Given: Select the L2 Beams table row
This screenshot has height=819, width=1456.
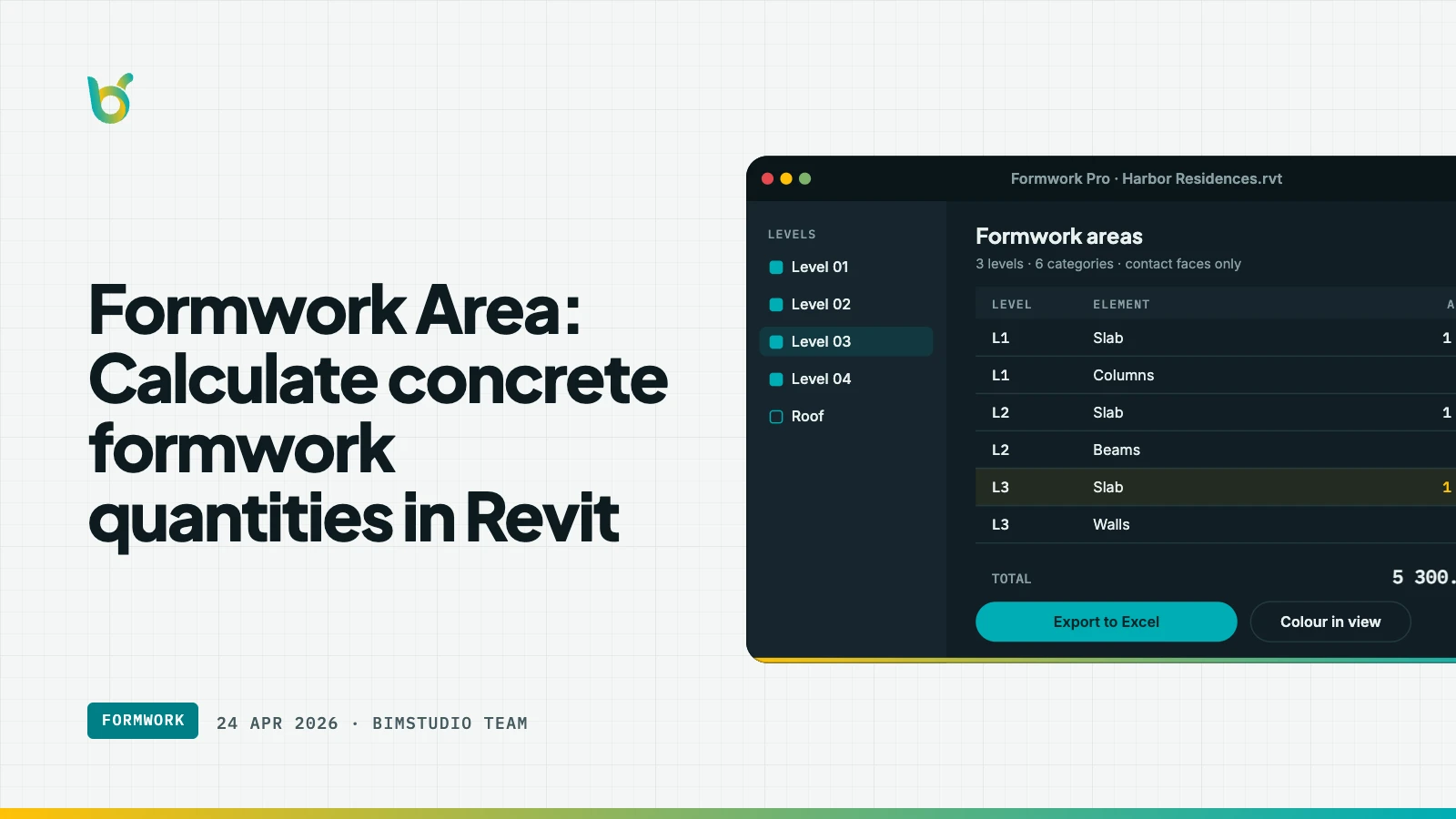Looking at the screenshot, I should [1216, 450].
